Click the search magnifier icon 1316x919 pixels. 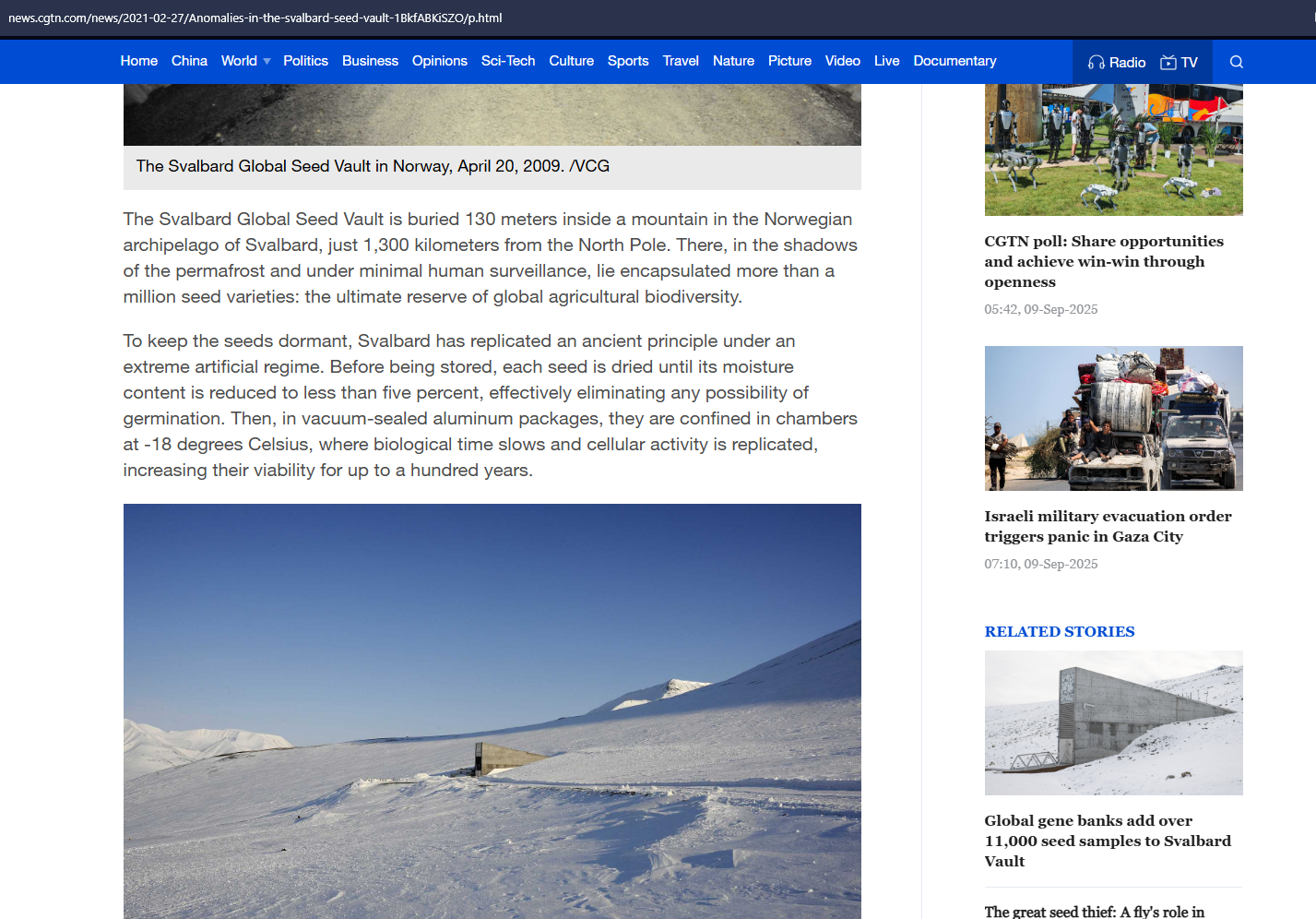click(x=1237, y=62)
